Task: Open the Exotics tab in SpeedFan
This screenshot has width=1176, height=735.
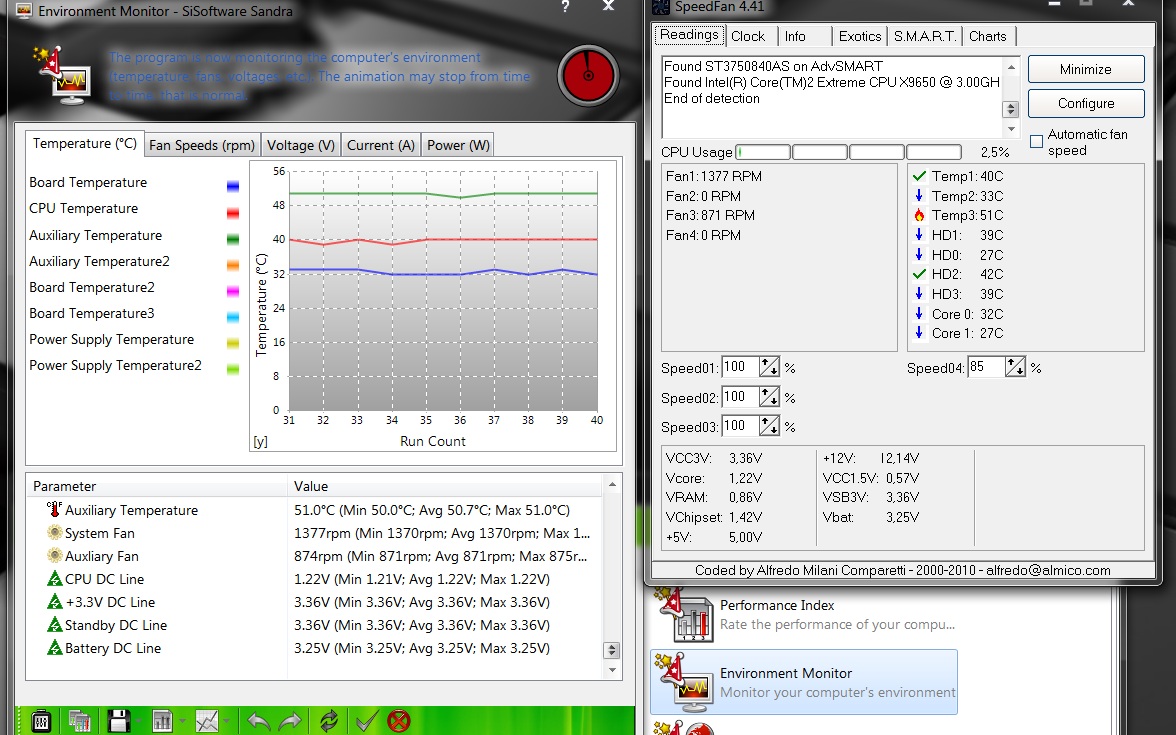Action: [860, 36]
